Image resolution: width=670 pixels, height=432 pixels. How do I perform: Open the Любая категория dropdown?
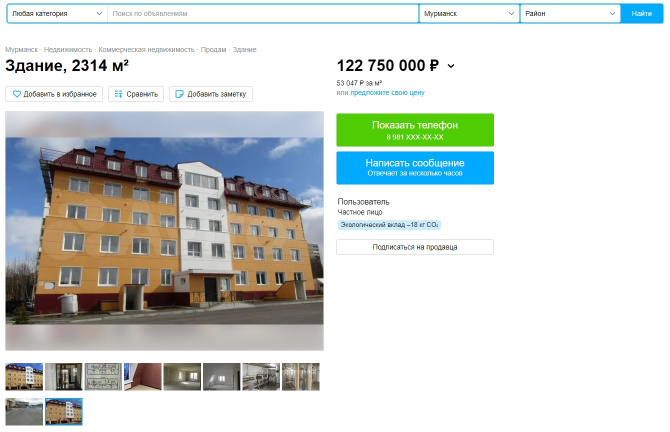point(57,14)
